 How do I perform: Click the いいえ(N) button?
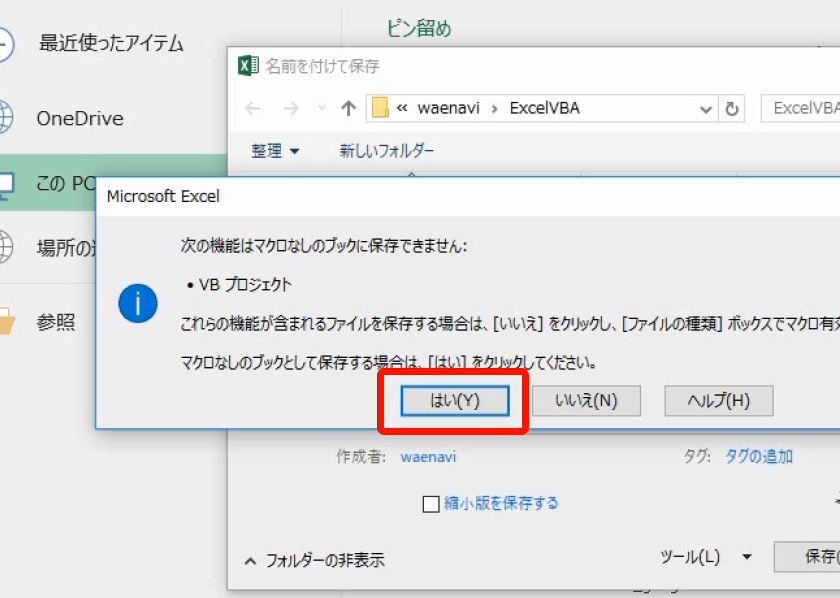[x=586, y=400]
